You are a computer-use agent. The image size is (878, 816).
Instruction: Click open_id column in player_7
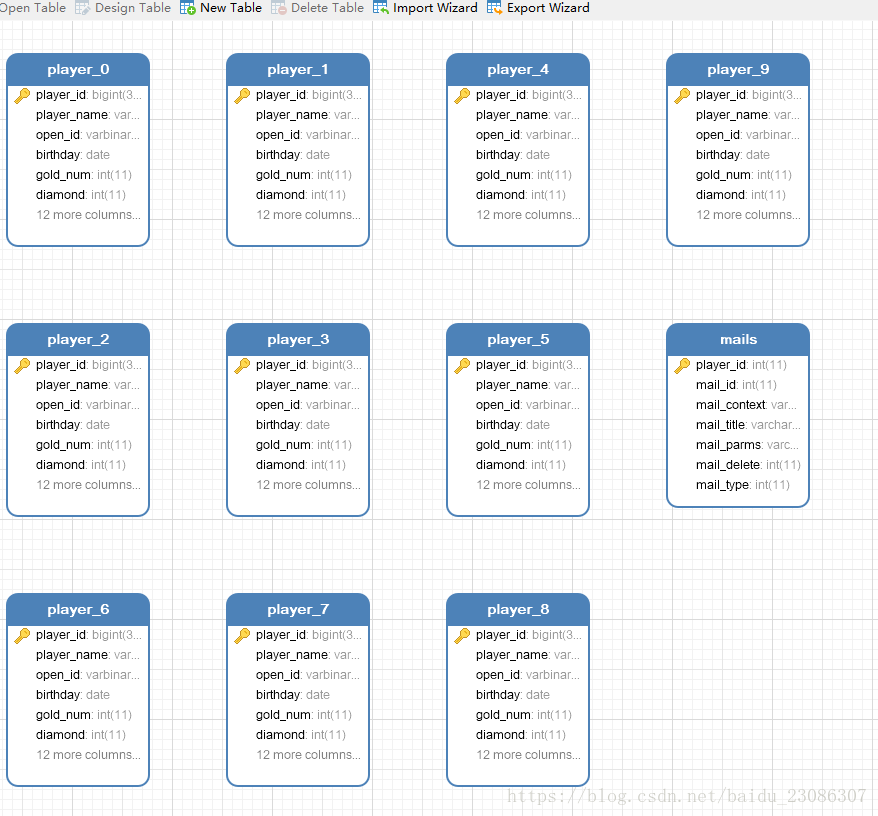308,675
